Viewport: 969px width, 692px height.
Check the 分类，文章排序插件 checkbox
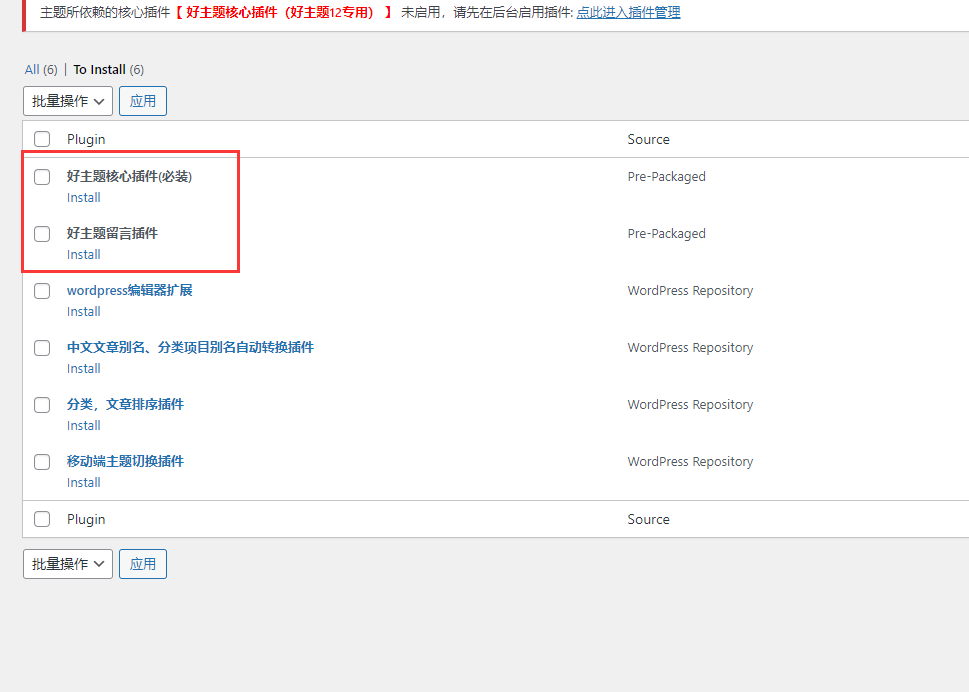pos(42,405)
